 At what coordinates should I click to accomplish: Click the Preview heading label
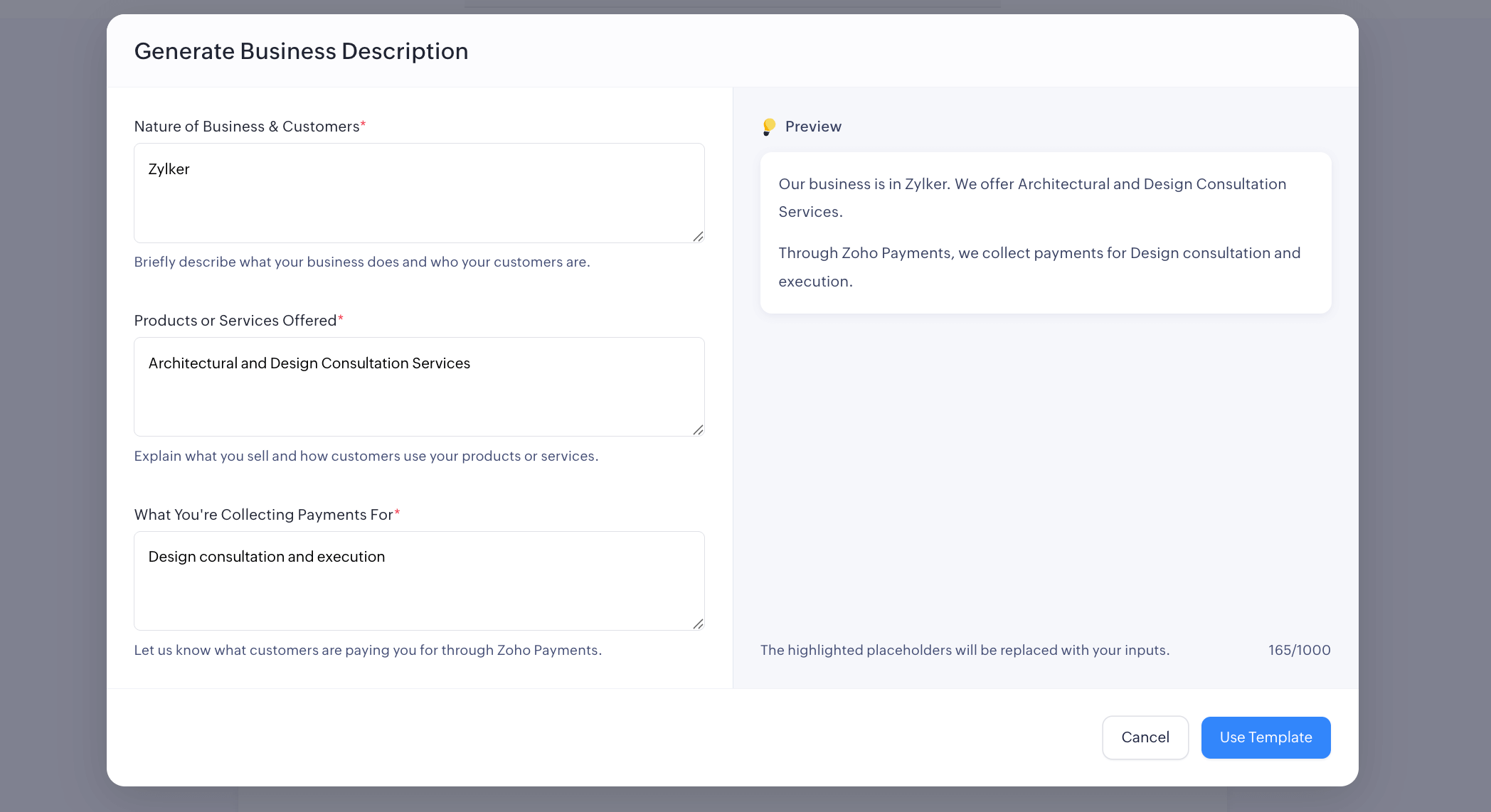pos(812,127)
